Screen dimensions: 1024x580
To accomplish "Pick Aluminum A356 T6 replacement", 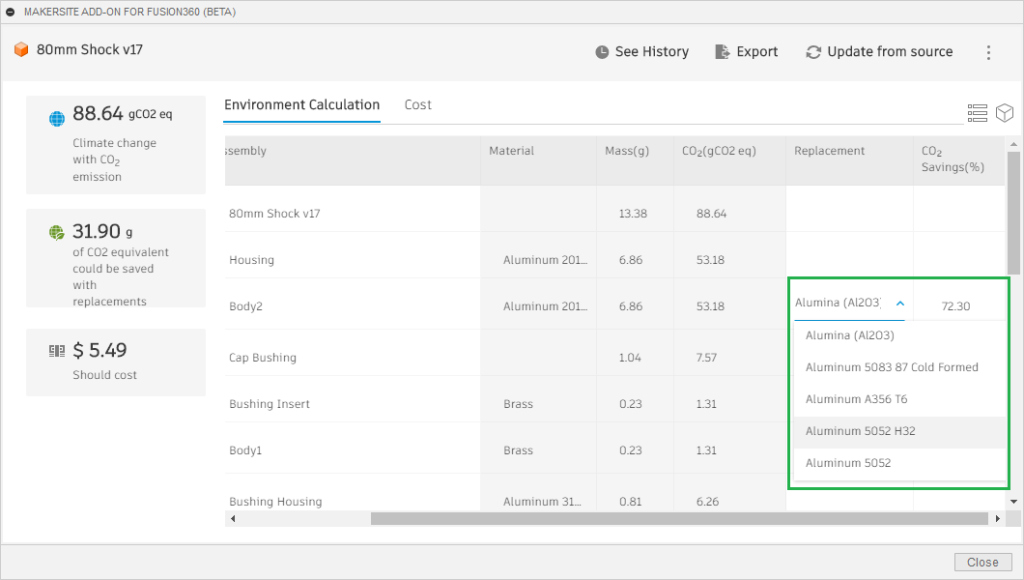I will click(x=856, y=399).
